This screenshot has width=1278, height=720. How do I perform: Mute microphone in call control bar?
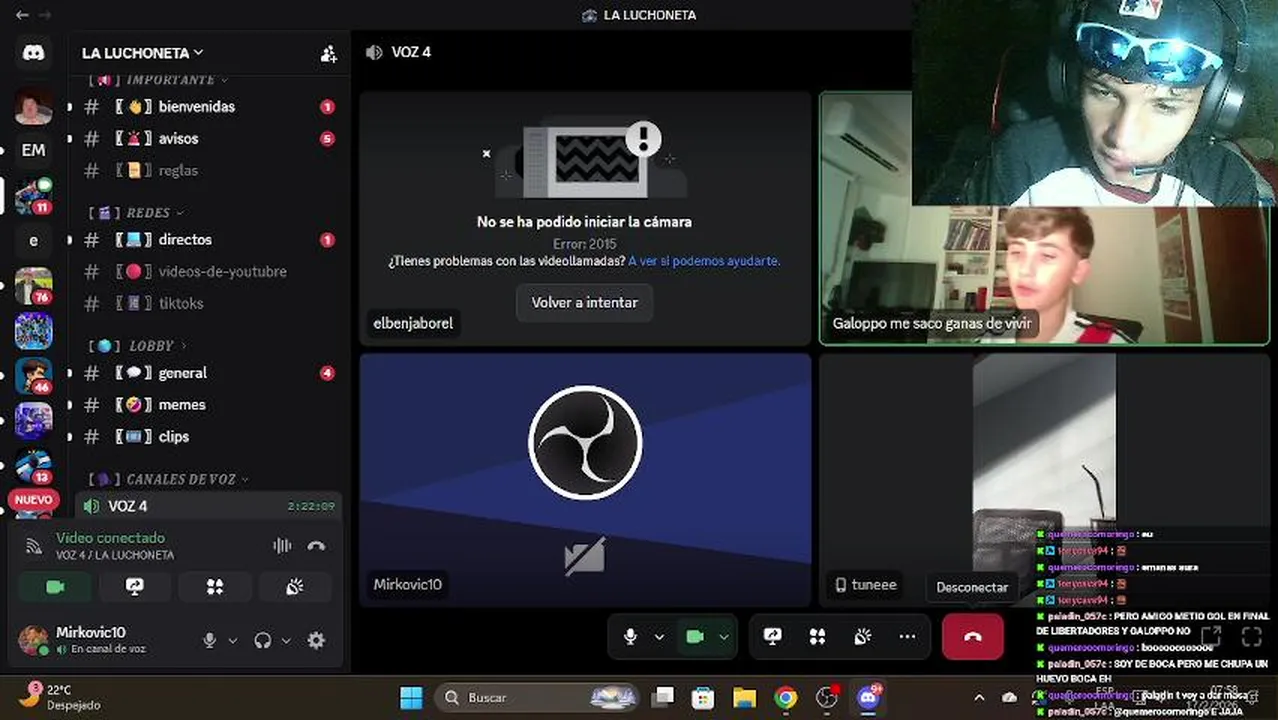(x=630, y=636)
